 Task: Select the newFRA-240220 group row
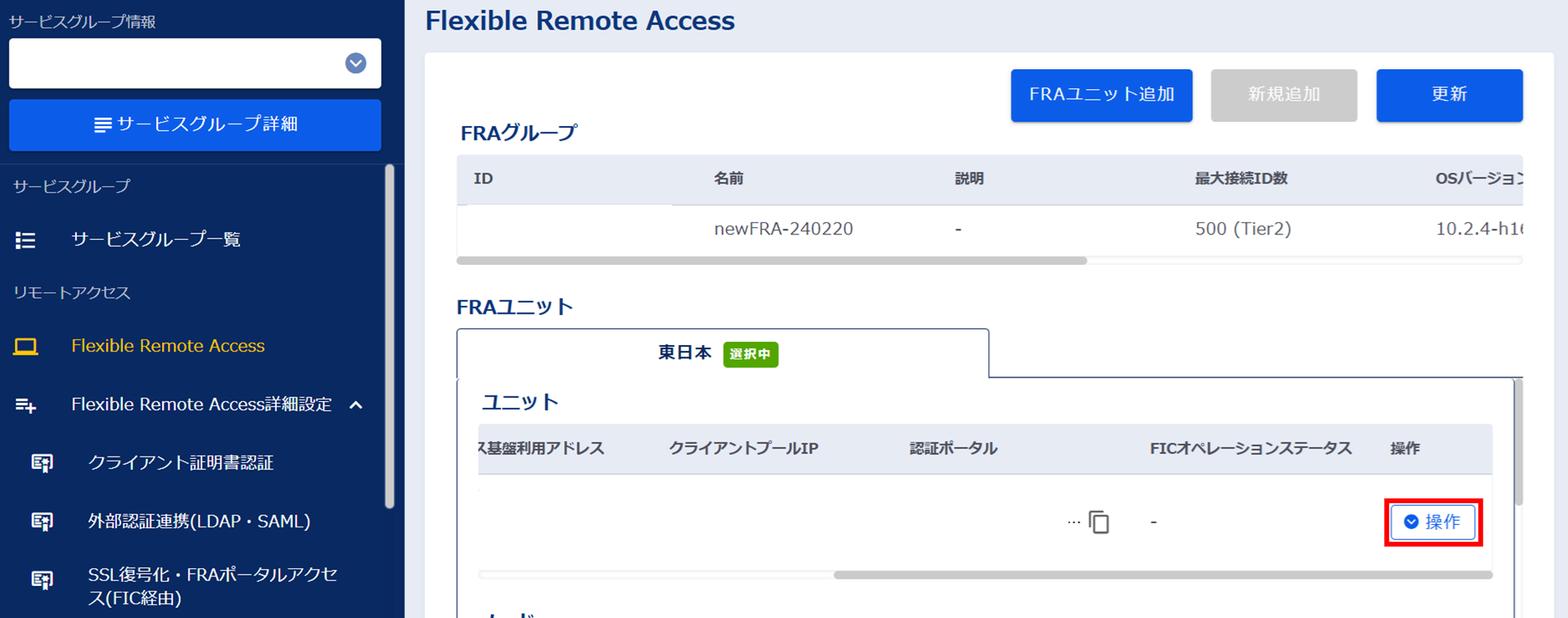click(784, 230)
